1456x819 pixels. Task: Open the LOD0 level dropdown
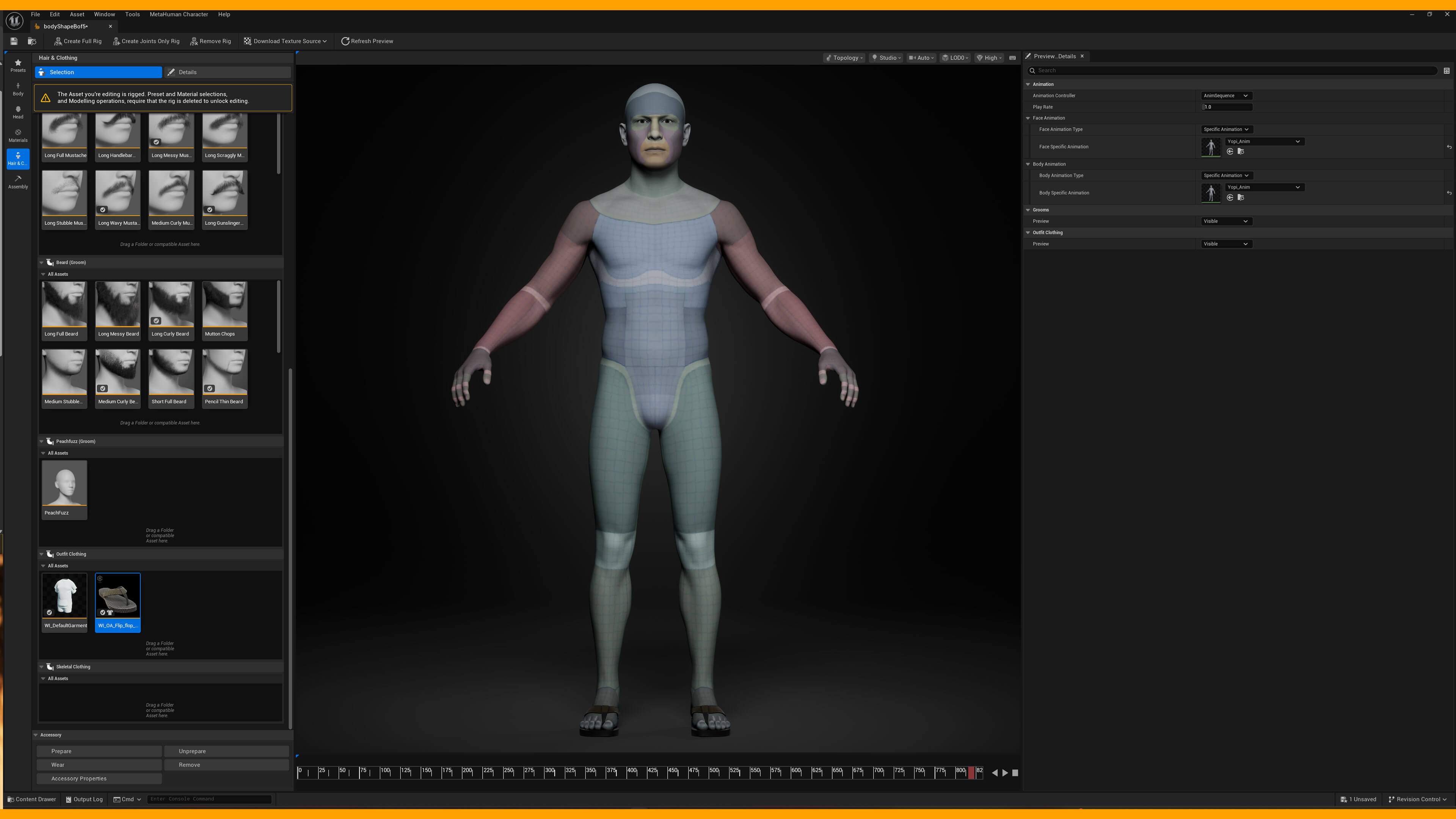[955, 58]
